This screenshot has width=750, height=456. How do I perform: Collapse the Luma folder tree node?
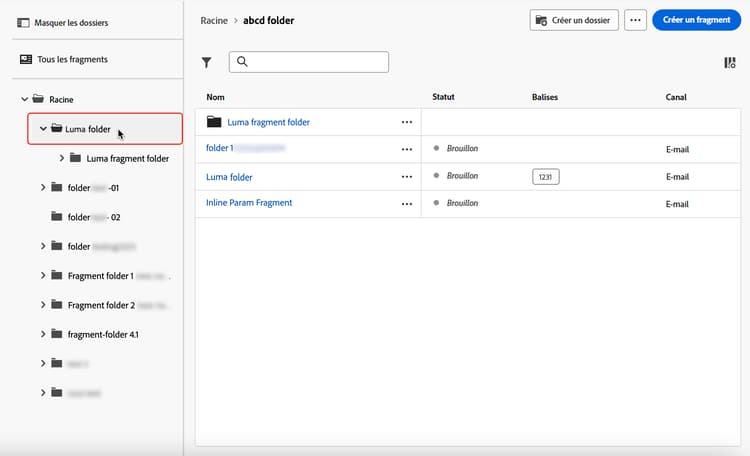click(43, 129)
